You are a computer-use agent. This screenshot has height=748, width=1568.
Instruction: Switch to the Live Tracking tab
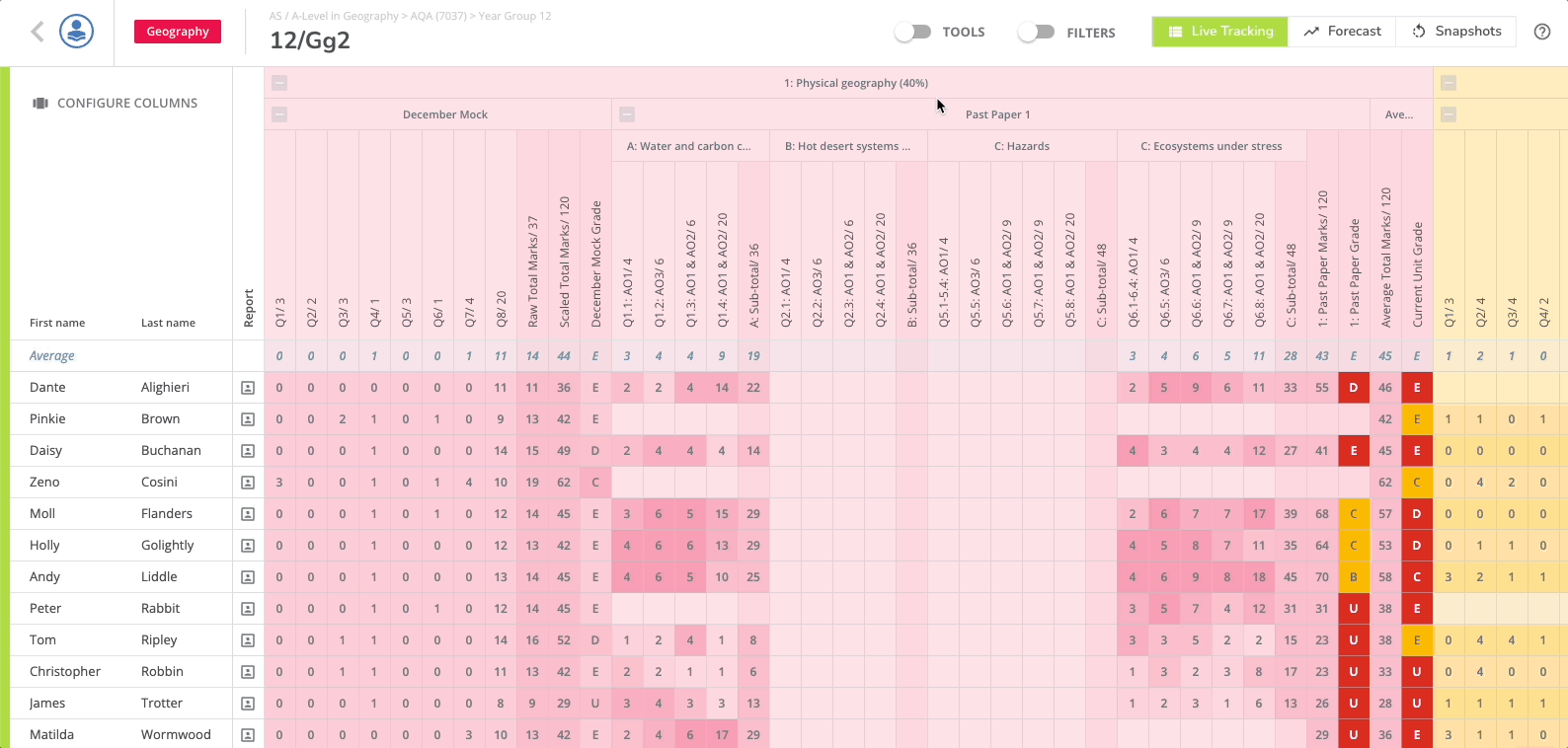[x=1219, y=32]
